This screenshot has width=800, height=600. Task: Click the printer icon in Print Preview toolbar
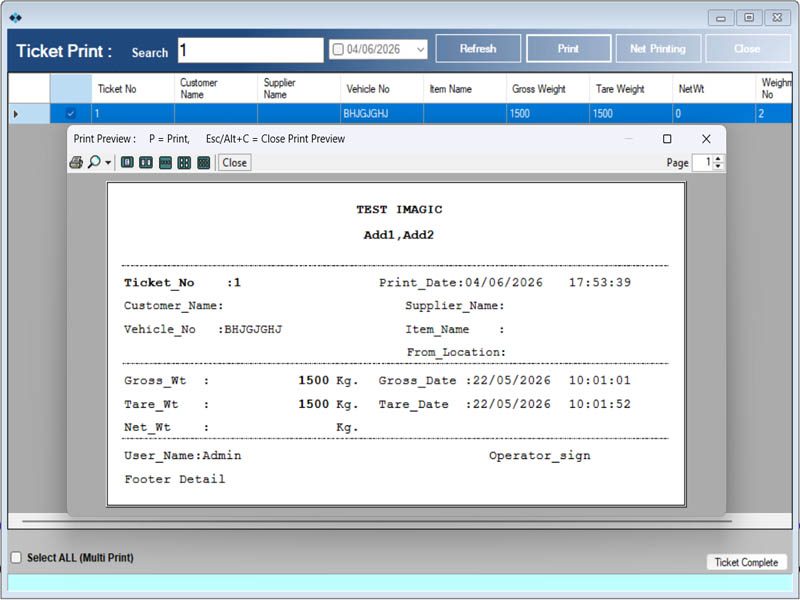point(76,163)
